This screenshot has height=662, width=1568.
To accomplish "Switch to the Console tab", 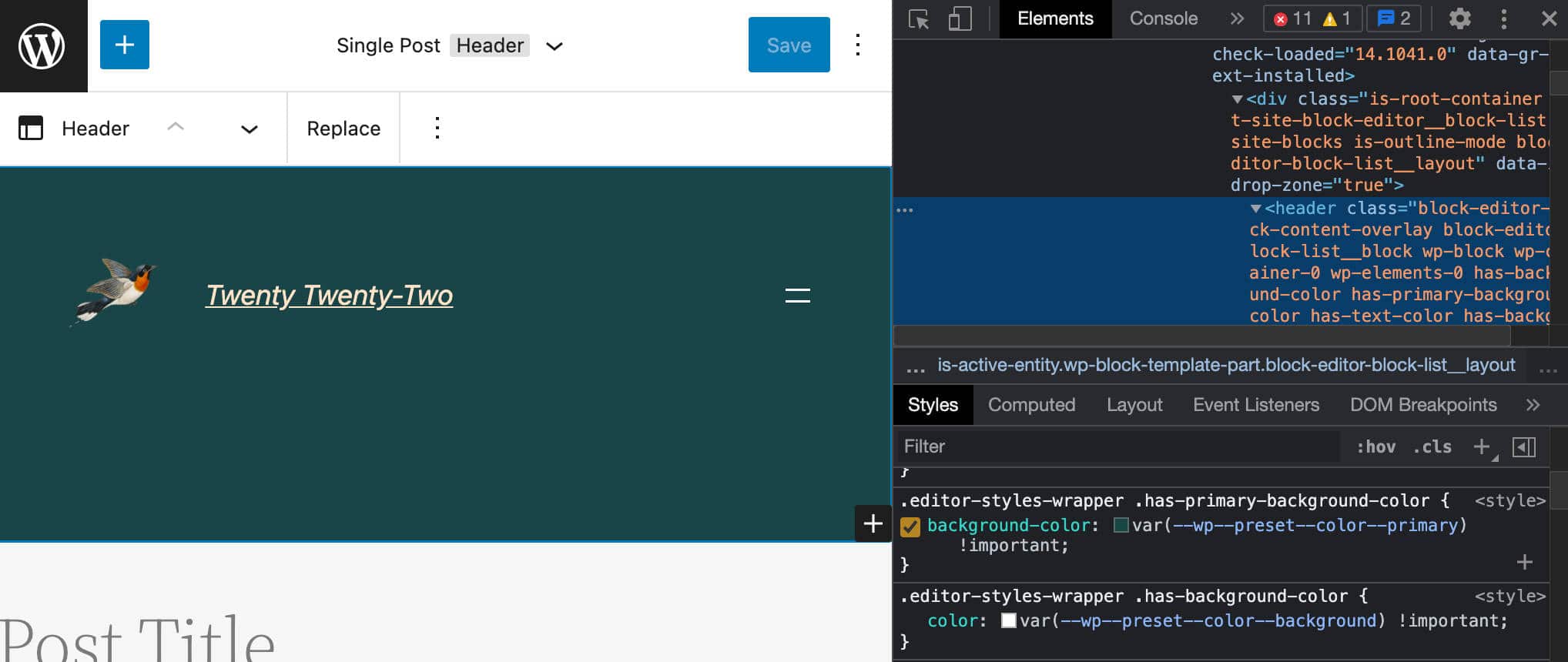I will click(x=1163, y=19).
